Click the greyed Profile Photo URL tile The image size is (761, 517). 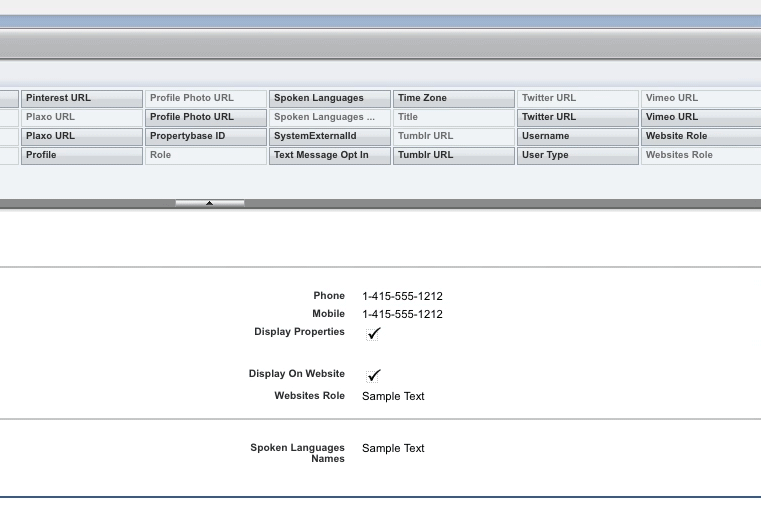point(206,99)
